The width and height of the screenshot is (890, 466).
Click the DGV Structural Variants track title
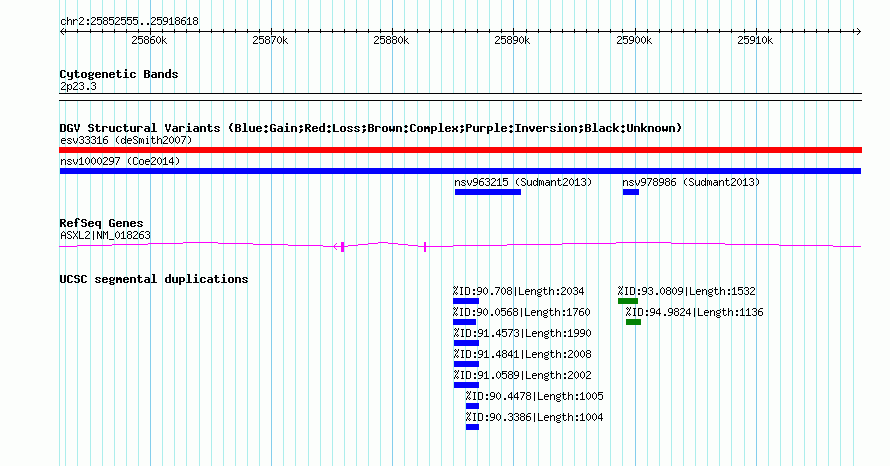pos(370,128)
